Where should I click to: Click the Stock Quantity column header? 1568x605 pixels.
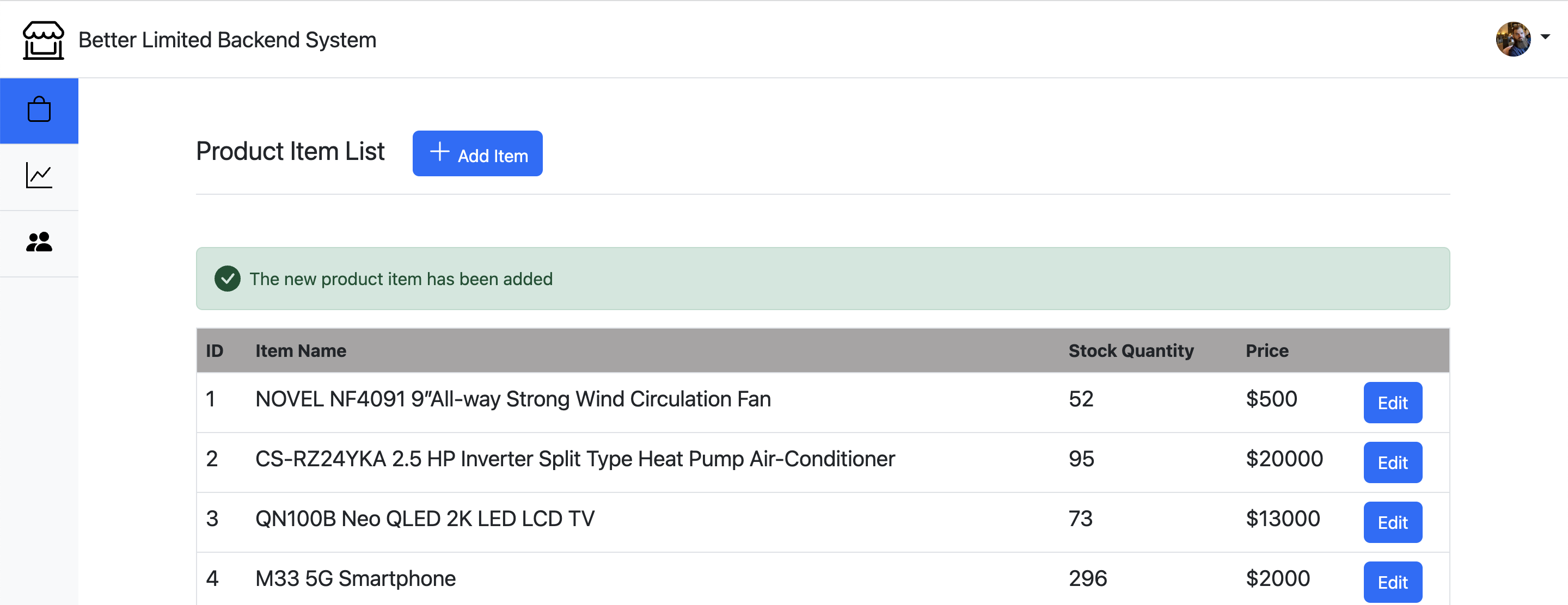click(1131, 351)
